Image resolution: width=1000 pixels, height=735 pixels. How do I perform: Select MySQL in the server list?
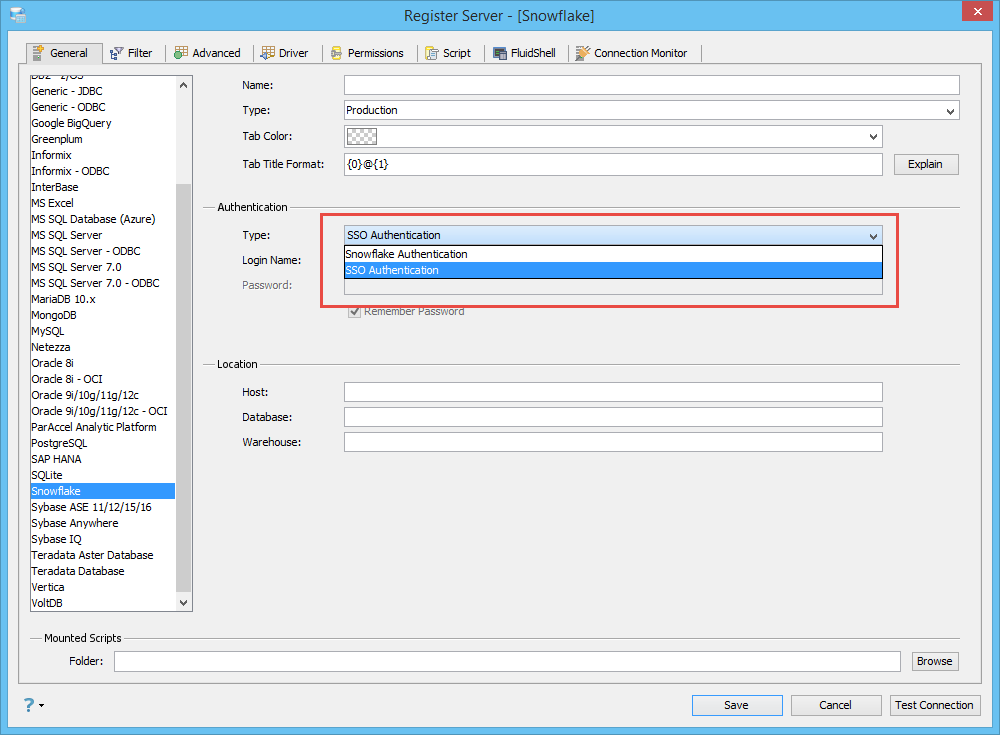click(x=103, y=331)
